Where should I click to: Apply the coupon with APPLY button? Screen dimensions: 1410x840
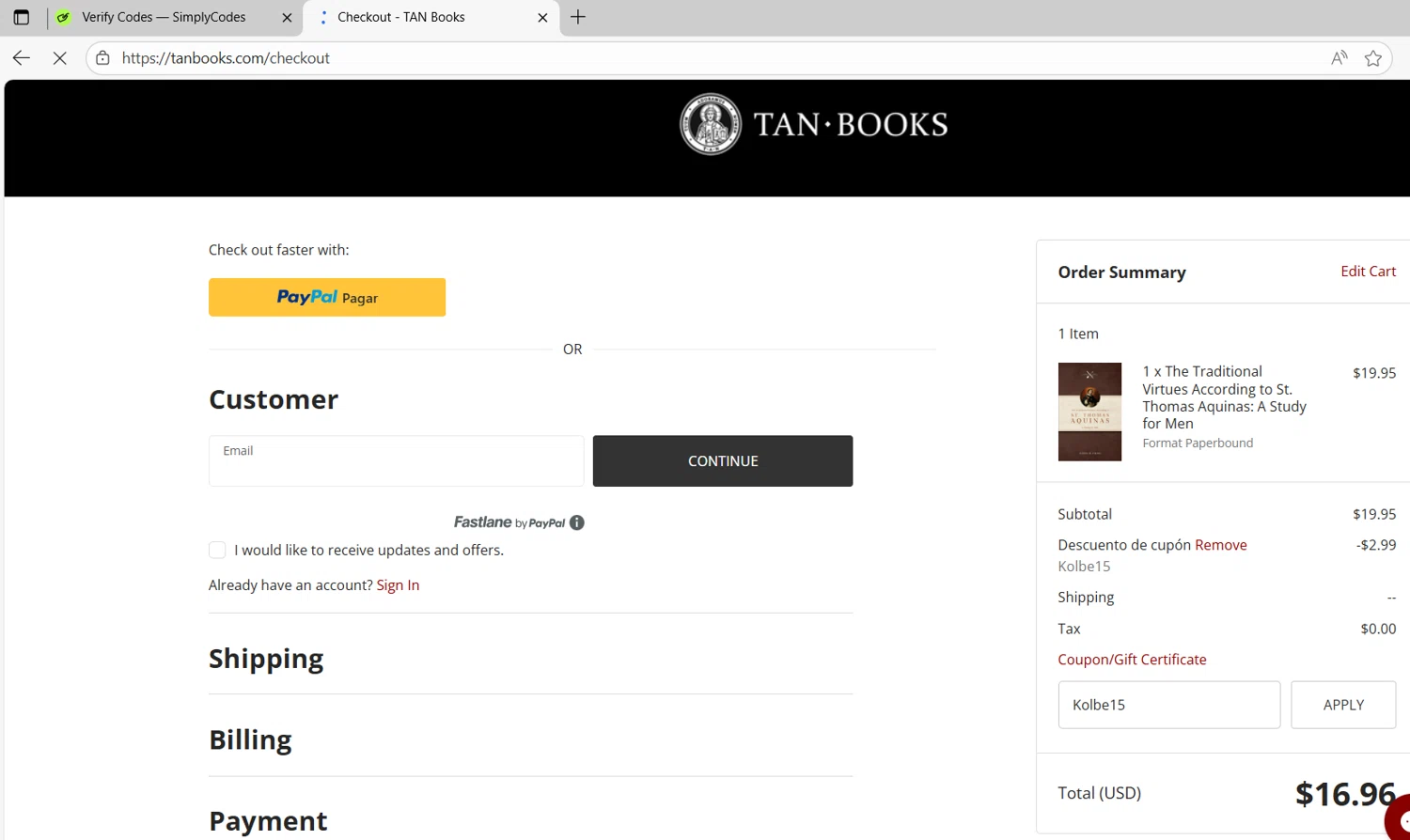[1343, 705]
